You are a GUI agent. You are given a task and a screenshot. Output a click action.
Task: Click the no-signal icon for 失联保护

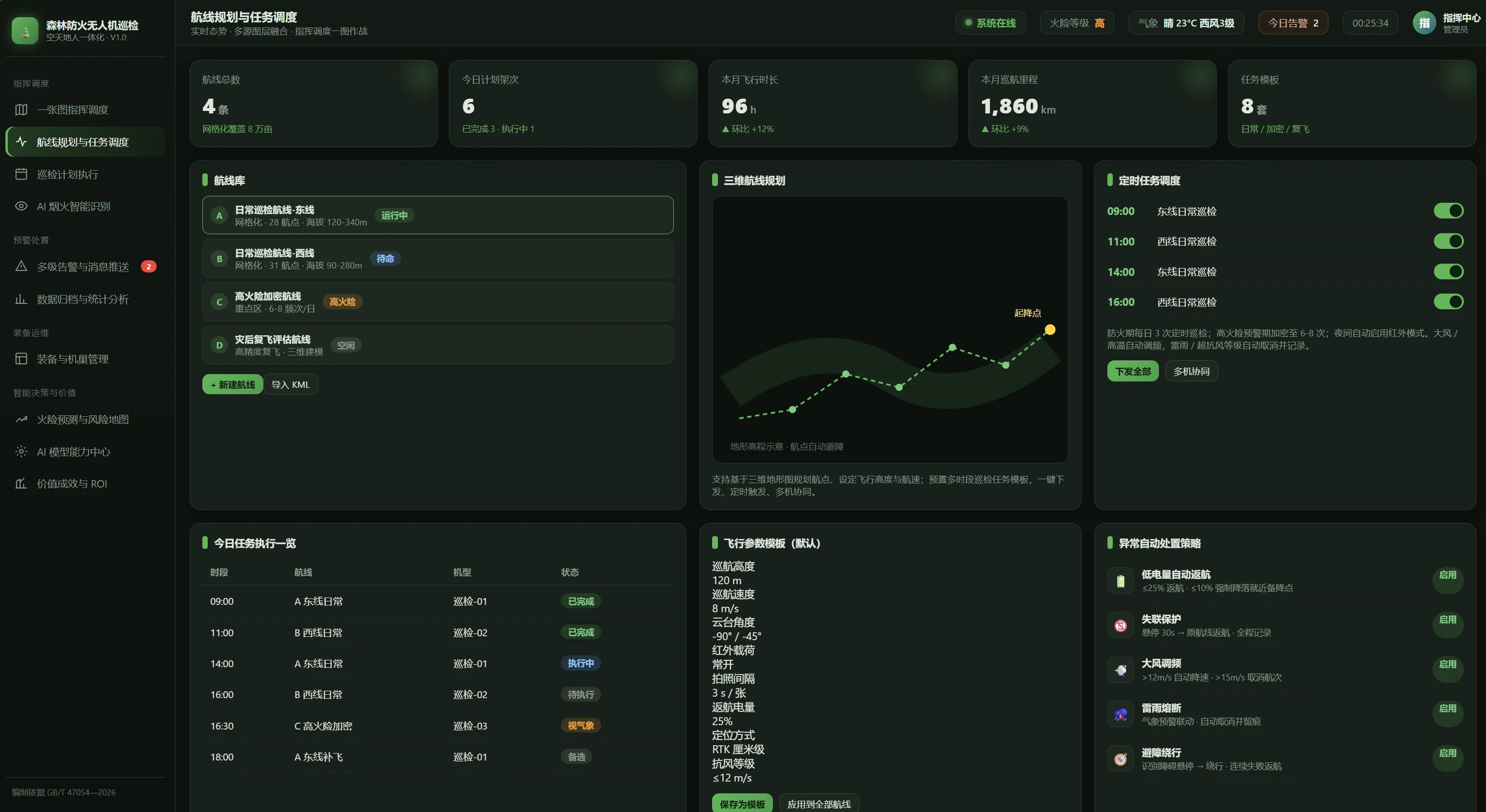tap(1120, 625)
